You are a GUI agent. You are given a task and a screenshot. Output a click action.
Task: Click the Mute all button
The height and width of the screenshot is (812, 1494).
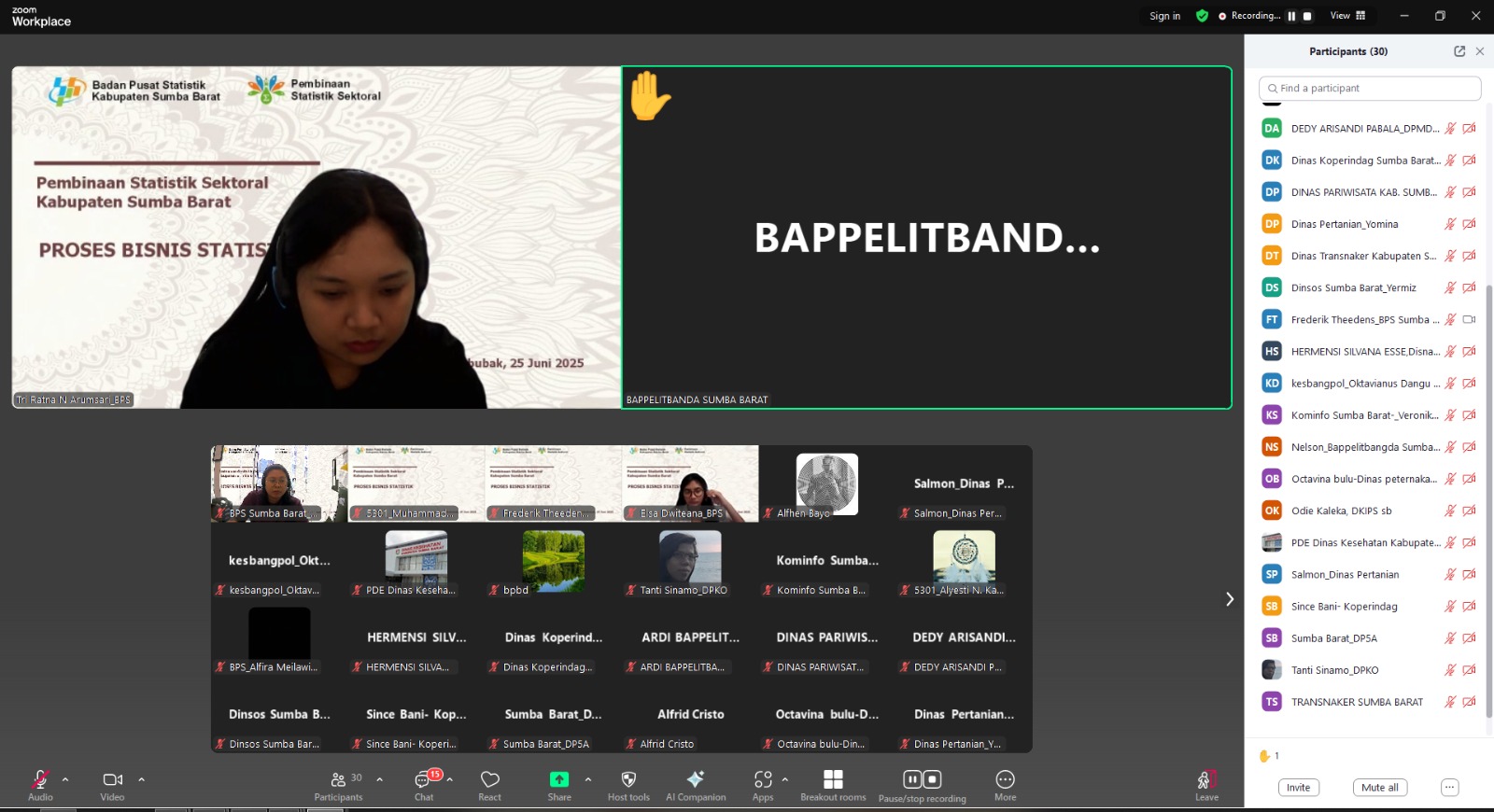point(1379,788)
